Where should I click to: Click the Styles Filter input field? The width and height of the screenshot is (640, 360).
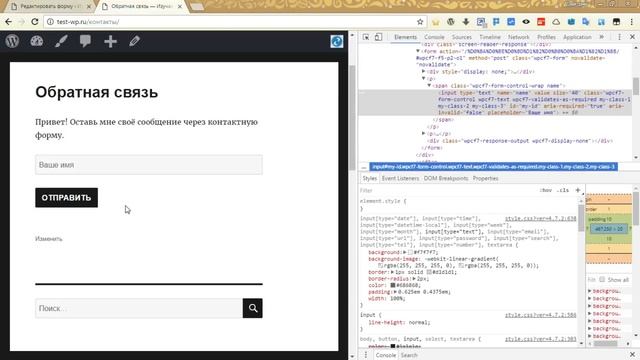pyautogui.click(x=447, y=190)
